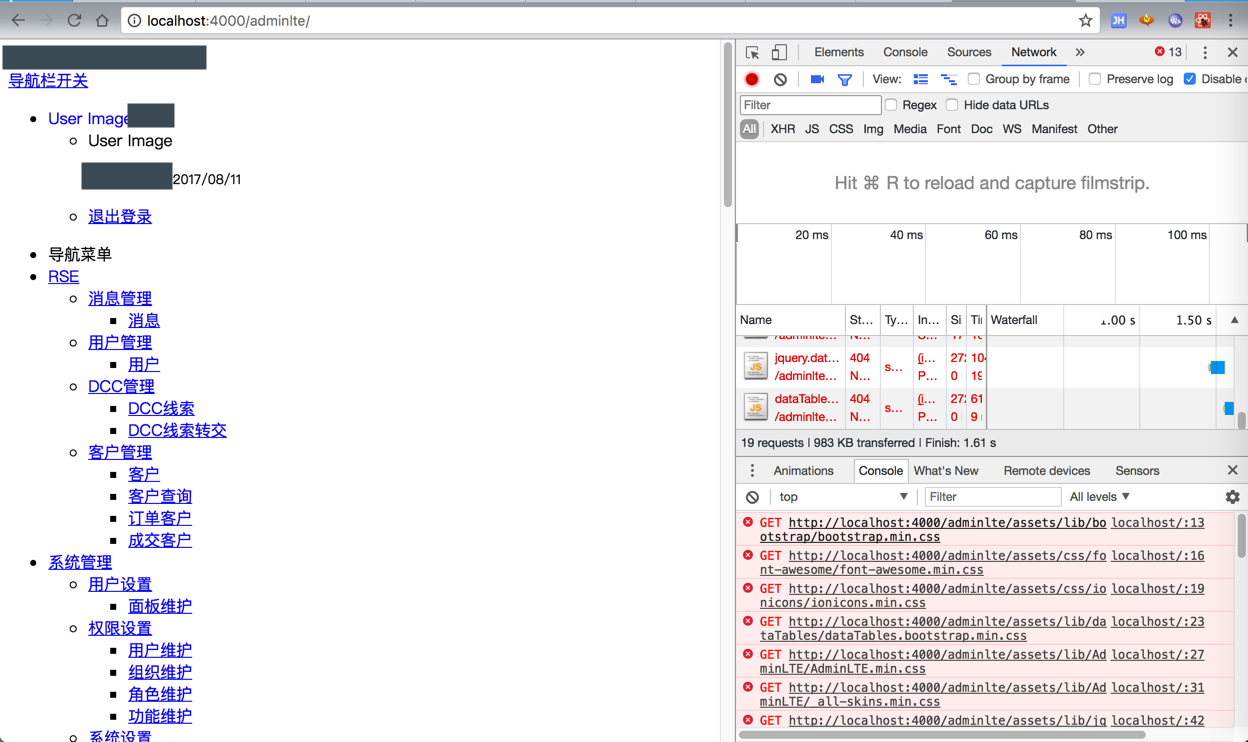Show more DevTools tabs with chevron
Screen dimensions: 1248x742
click(1080, 52)
